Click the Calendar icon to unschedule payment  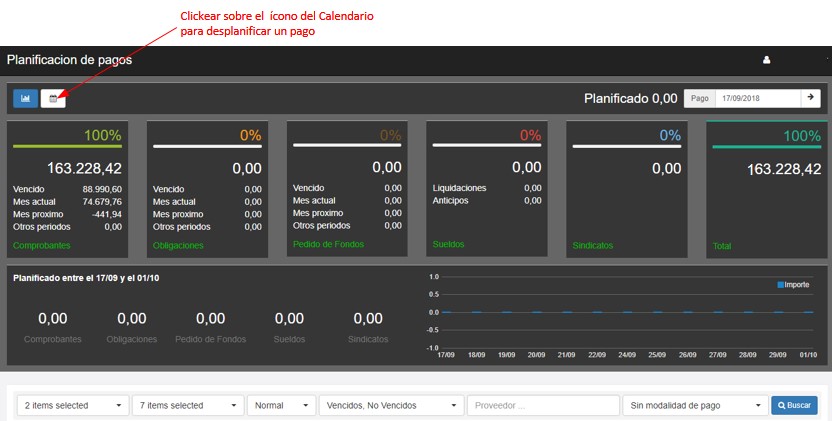(x=53, y=98)
